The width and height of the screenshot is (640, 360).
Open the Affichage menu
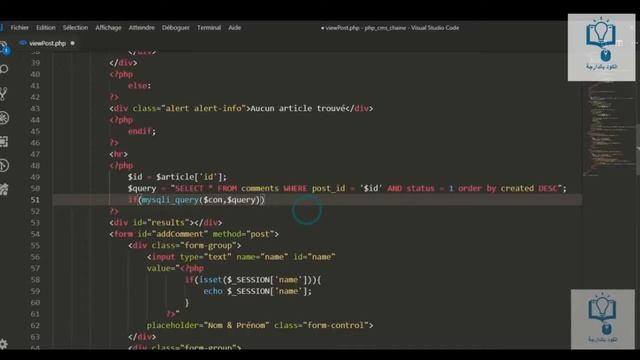(108, 28)
